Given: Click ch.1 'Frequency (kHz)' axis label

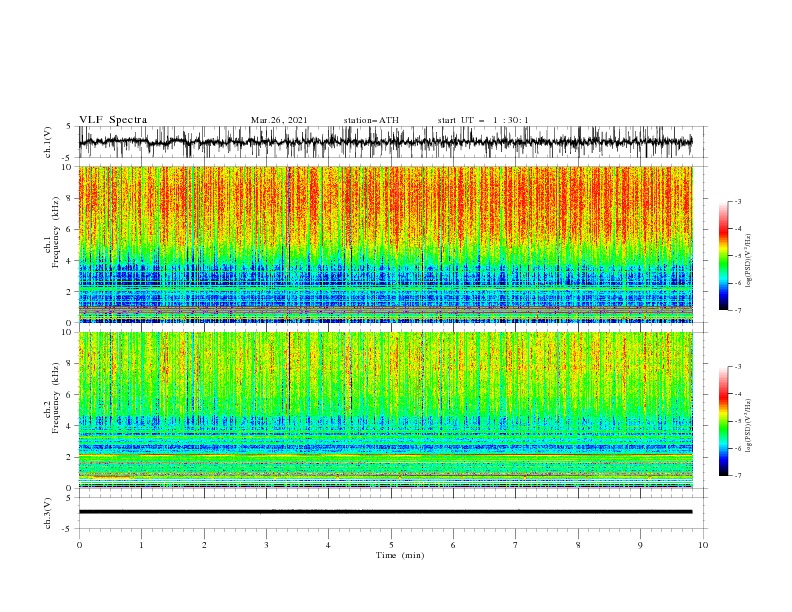Looking at the screenshot, I should coord(56,230).
